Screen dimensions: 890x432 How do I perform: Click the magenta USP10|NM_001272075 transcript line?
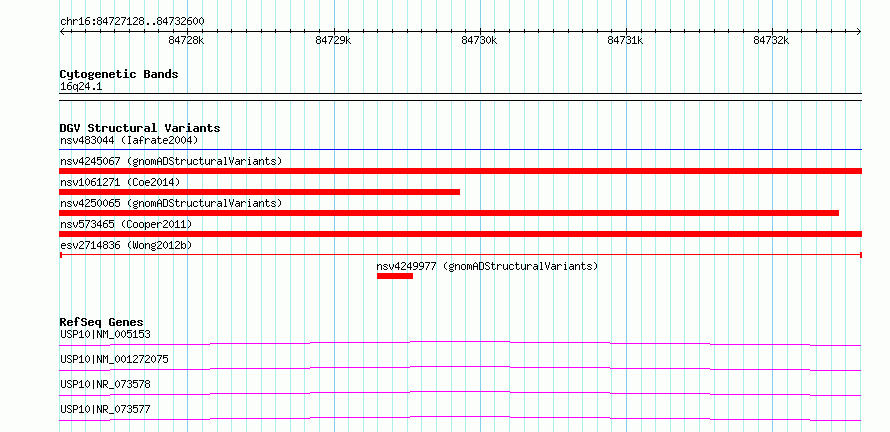(460, 368)
